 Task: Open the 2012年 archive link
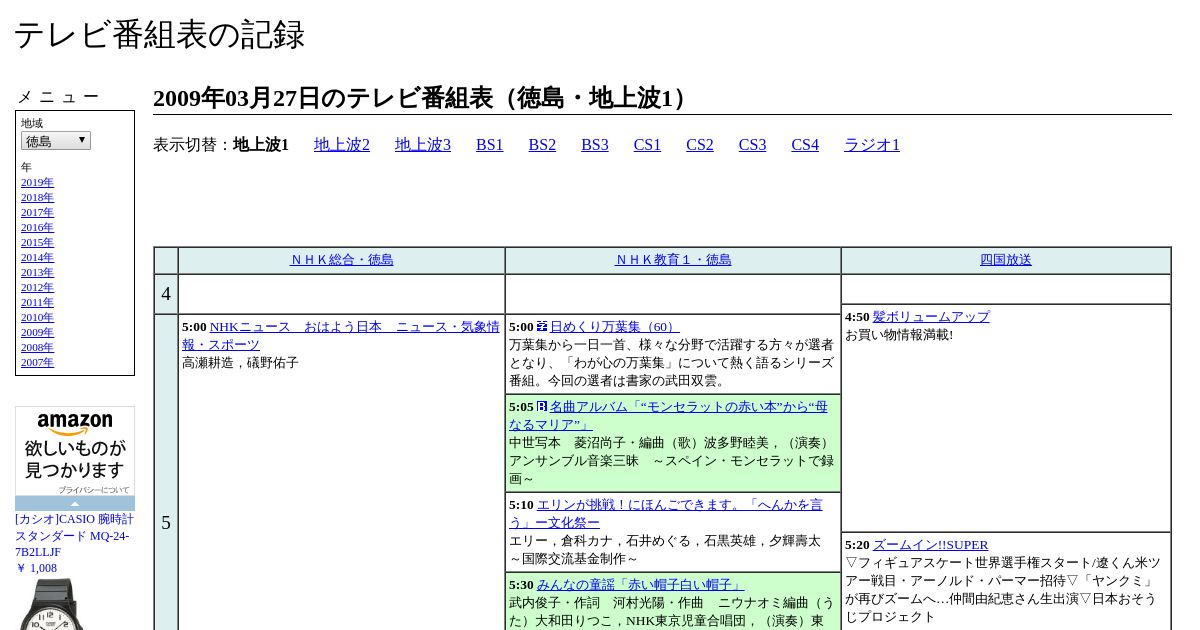pyautogui.click(x=37, y=288)
